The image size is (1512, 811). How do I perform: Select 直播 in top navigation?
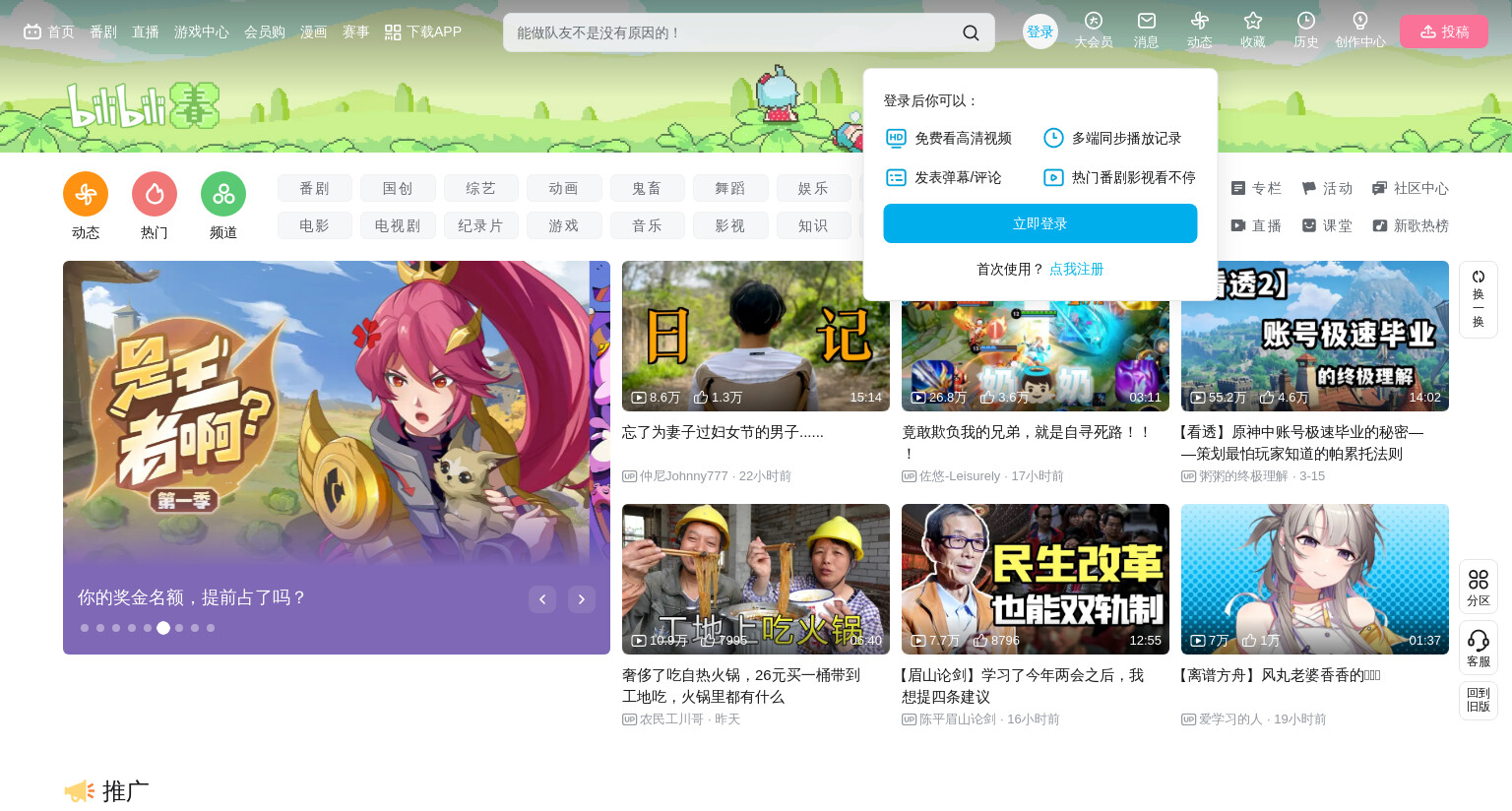[x=146, y=31]
